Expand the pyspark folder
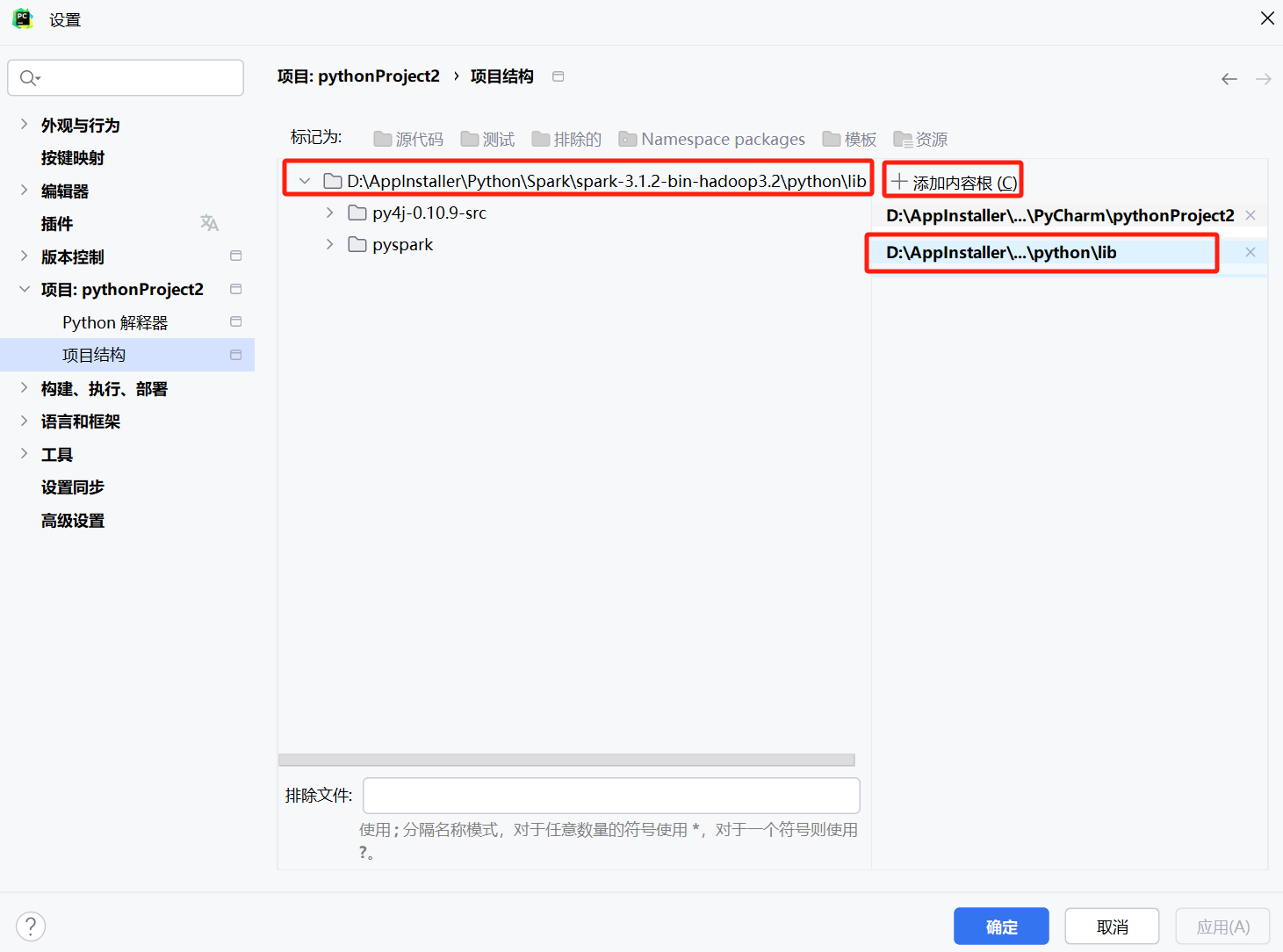This screenshot has height=952, width=1283. coord(329,244)
